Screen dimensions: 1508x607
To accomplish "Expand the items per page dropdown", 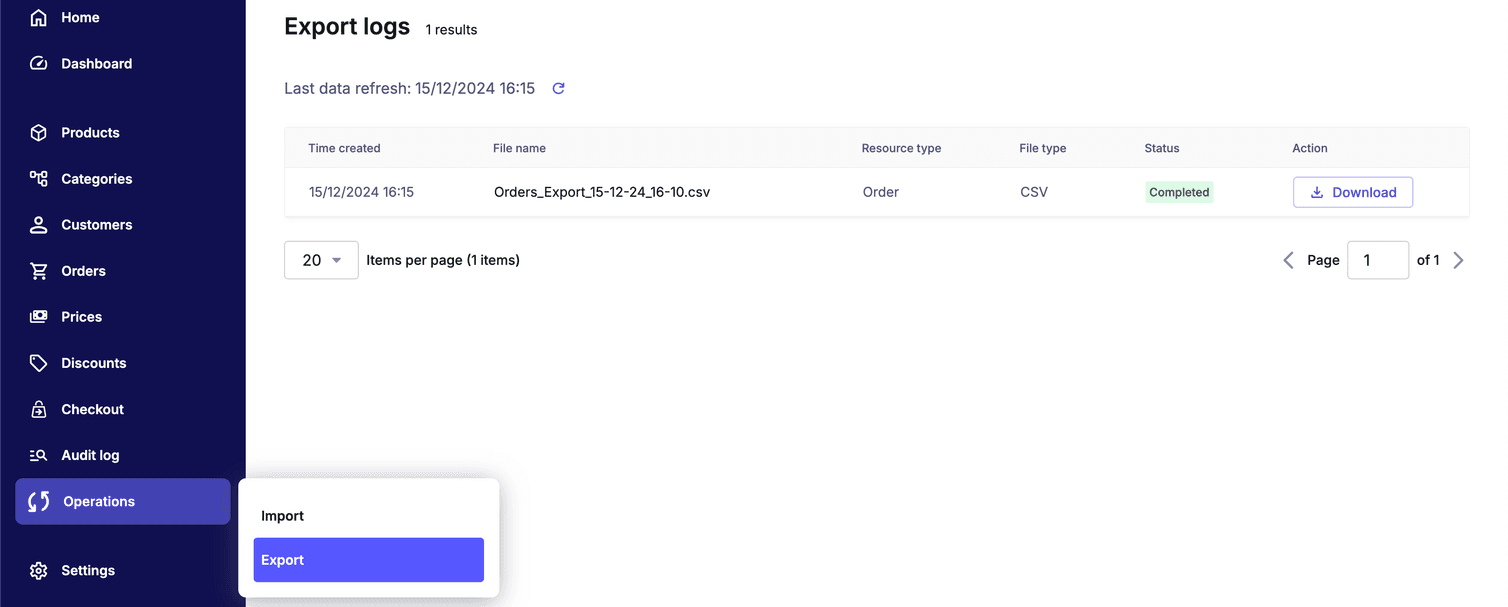I will tap(321, 260).
